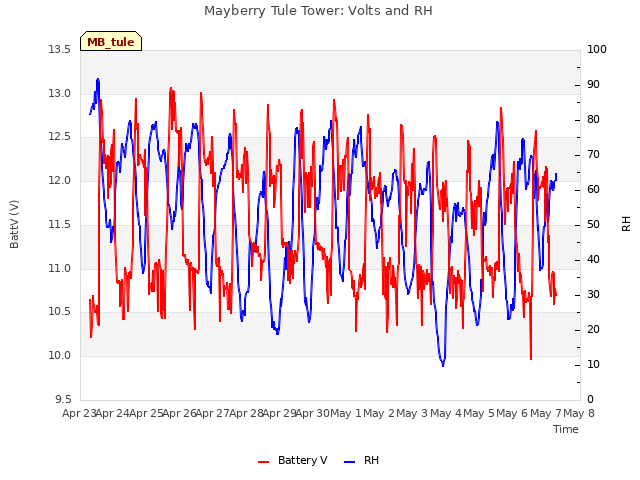Click the 10.0 left axis tick label
Image resolution: width=640 pixels, height=480 pixels.
(x=60, y=356)
